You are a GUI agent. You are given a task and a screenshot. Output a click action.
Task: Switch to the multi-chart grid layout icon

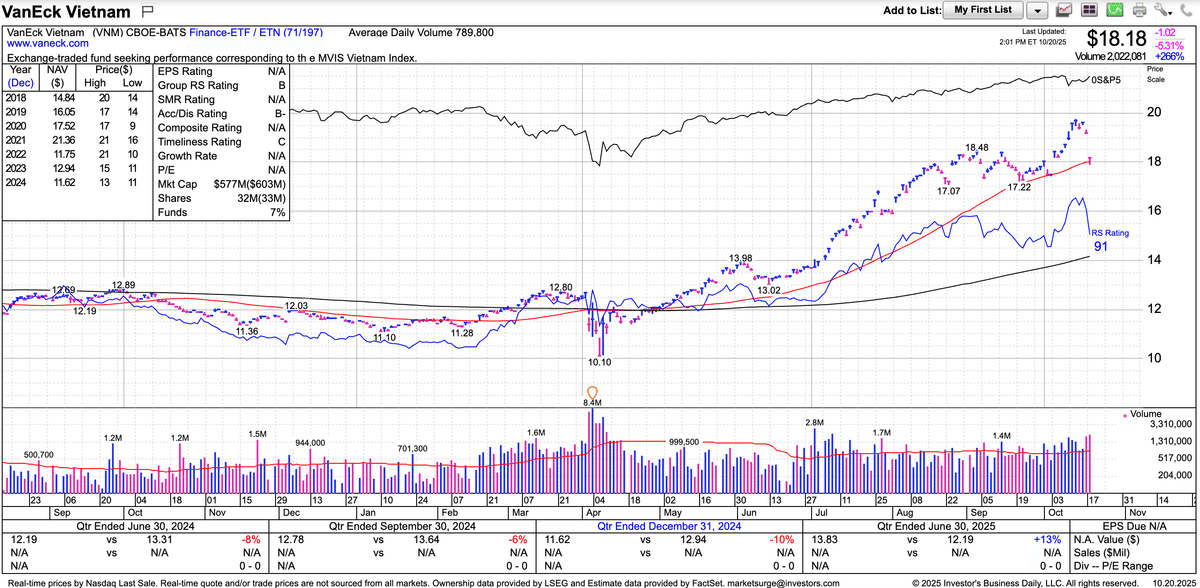[1089, 11]
